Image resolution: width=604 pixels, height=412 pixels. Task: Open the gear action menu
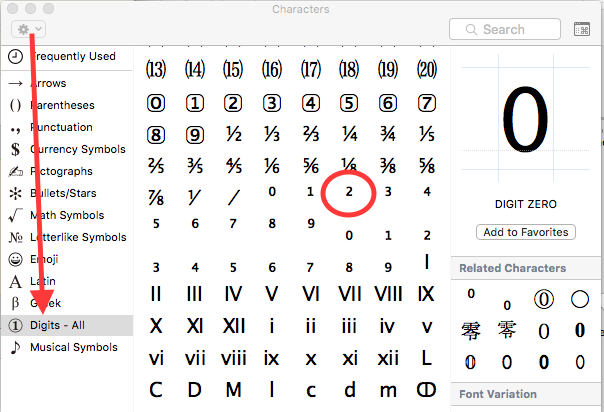pos(29,29)
